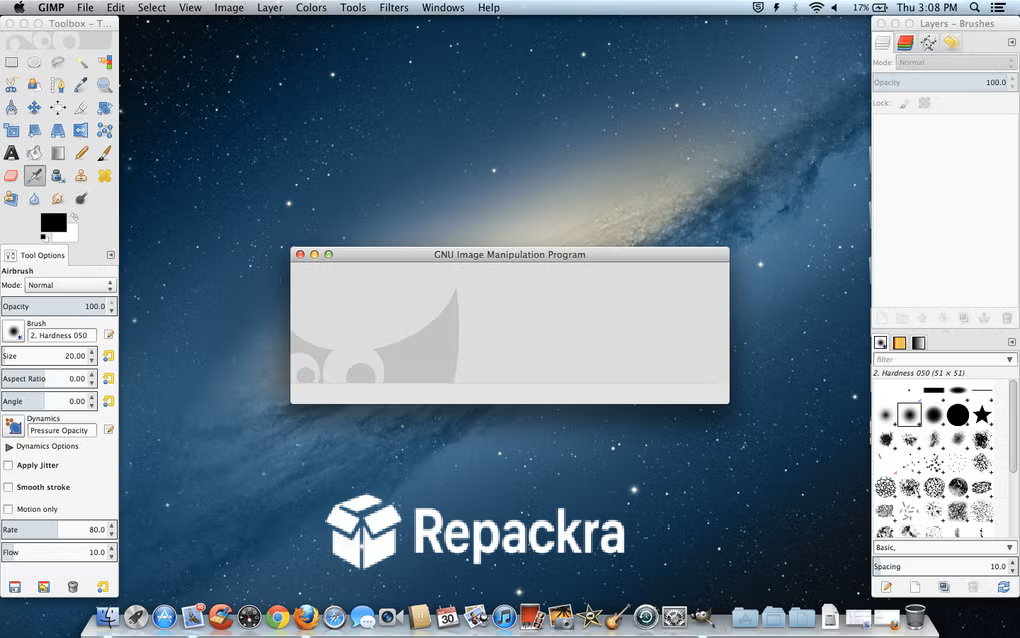
Task: Select the Blur/Sharpen droplet tool
Action: tap(34, 198)
